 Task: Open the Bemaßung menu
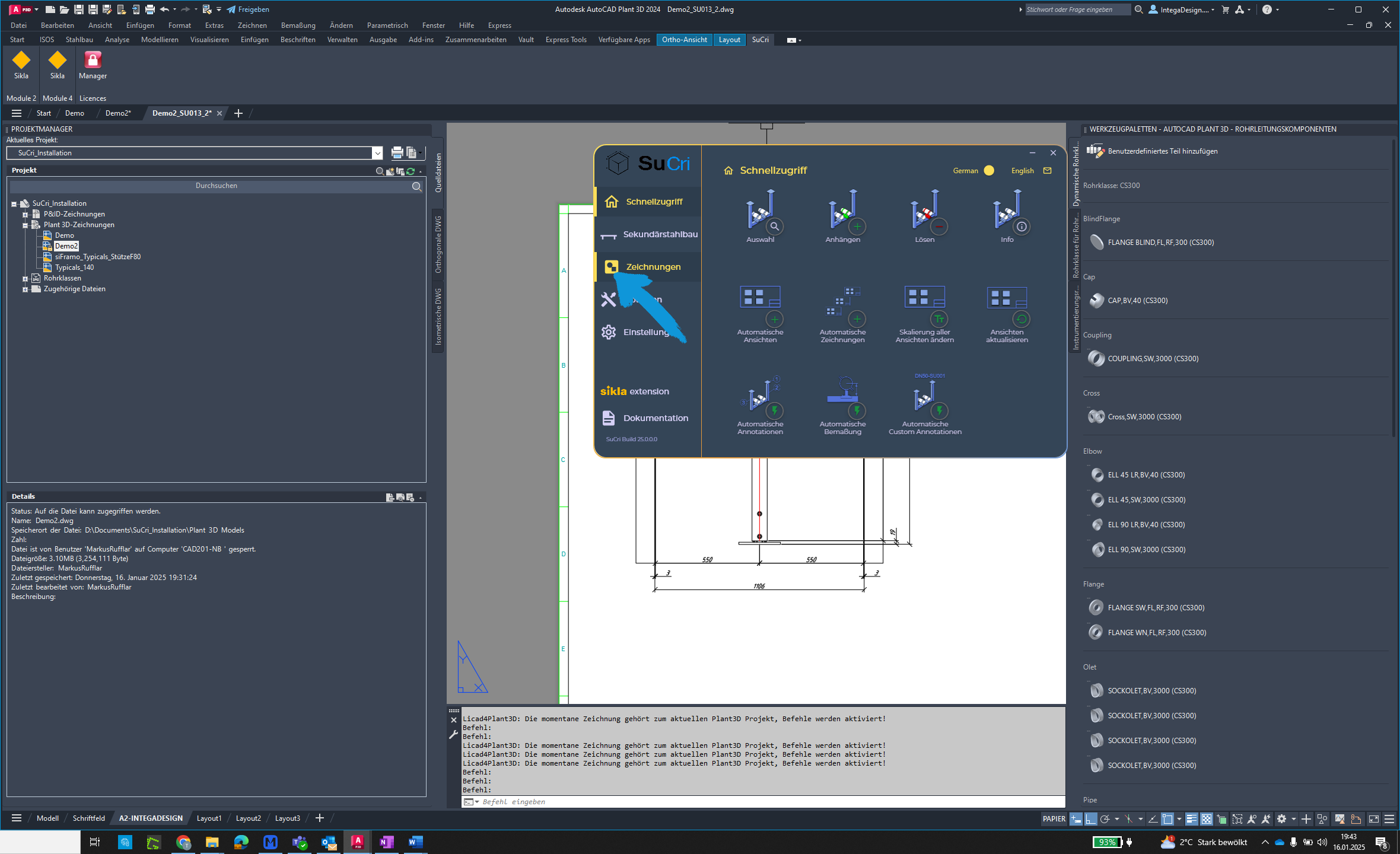(x=298, y=26)
